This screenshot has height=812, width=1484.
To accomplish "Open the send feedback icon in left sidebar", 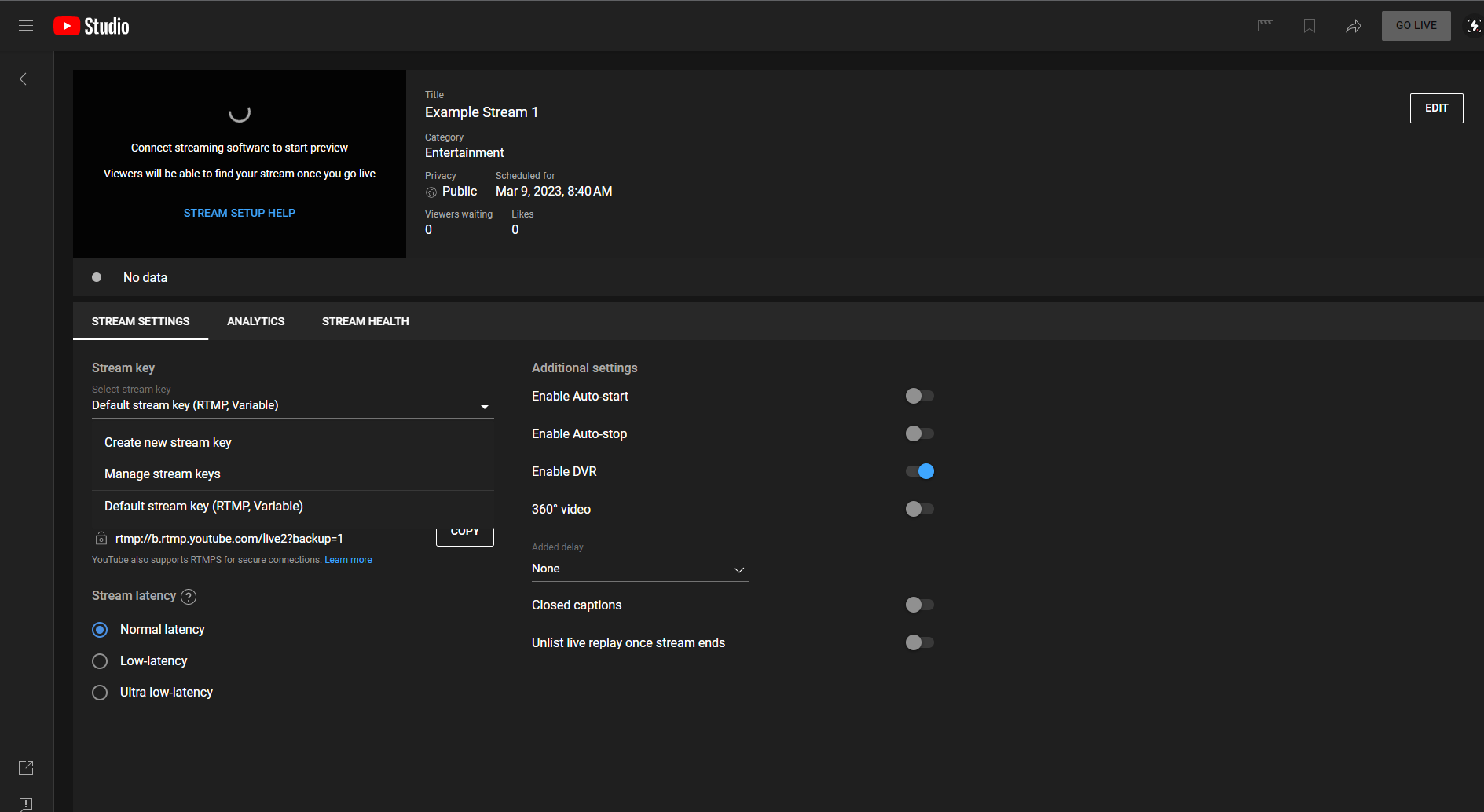I will (26, 804).
